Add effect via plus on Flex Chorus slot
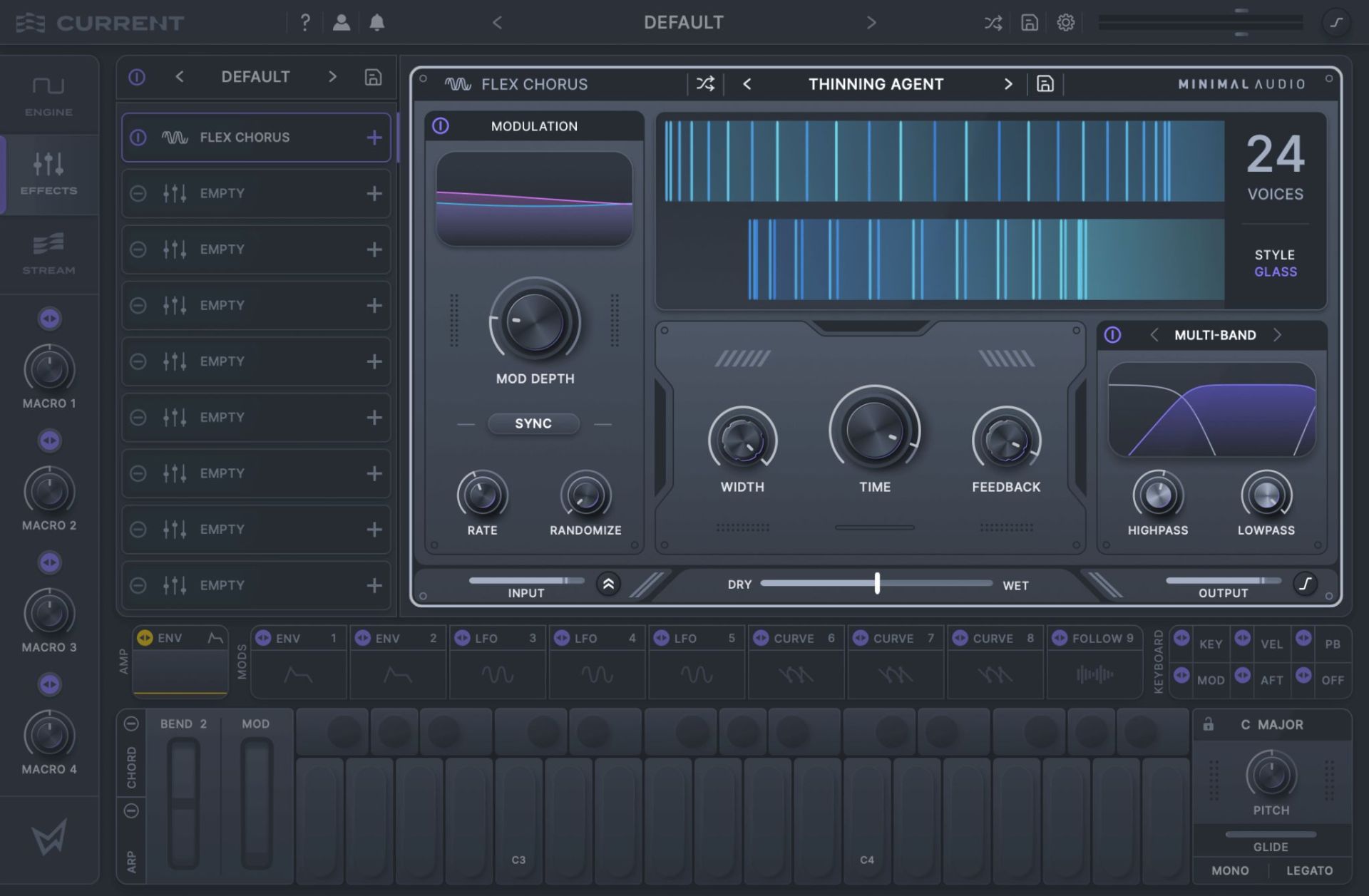Image resolution: width=1369 pixels, height=896 pixels. [374, 138]
